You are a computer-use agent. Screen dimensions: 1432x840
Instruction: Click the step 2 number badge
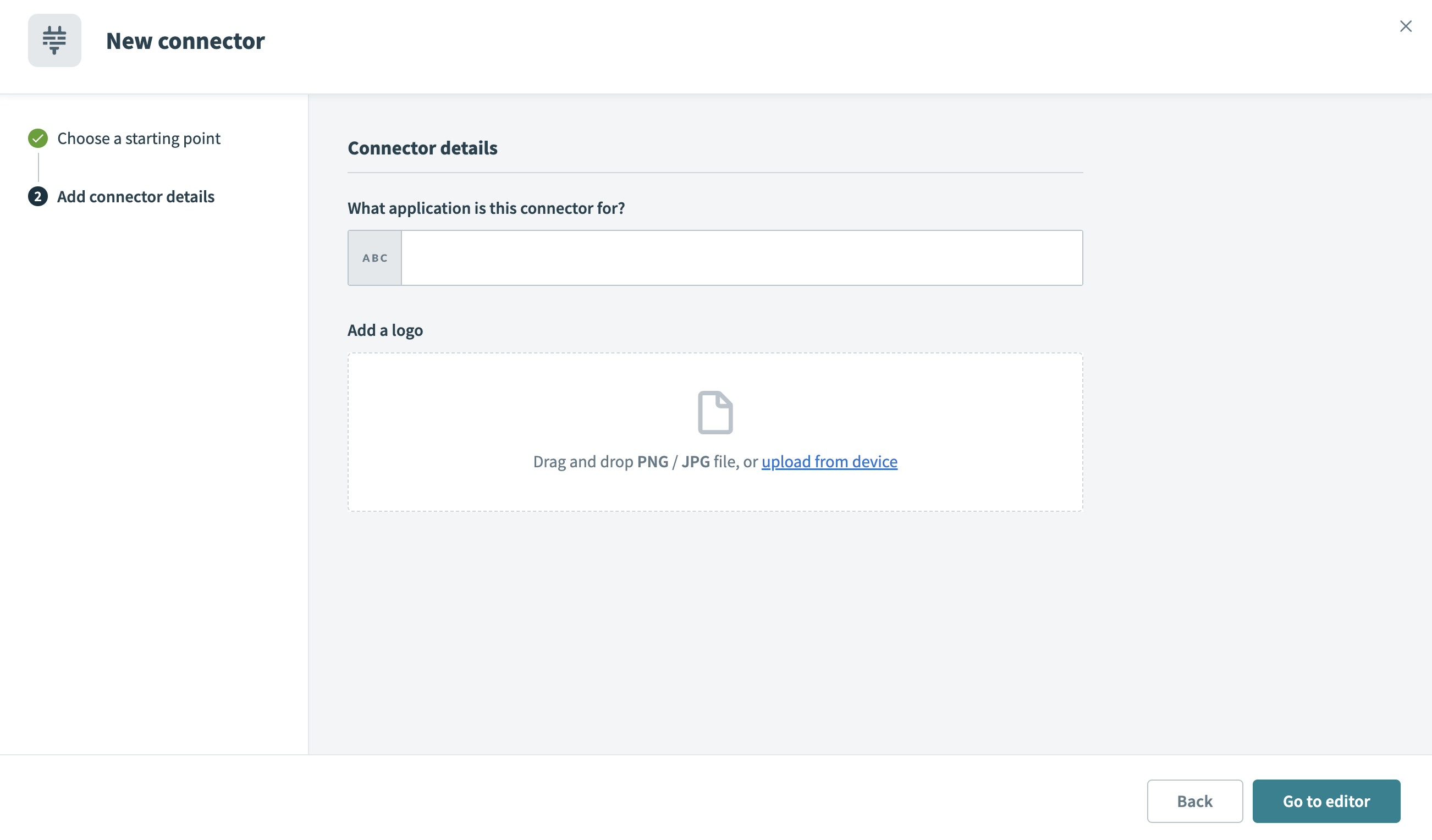38,196
